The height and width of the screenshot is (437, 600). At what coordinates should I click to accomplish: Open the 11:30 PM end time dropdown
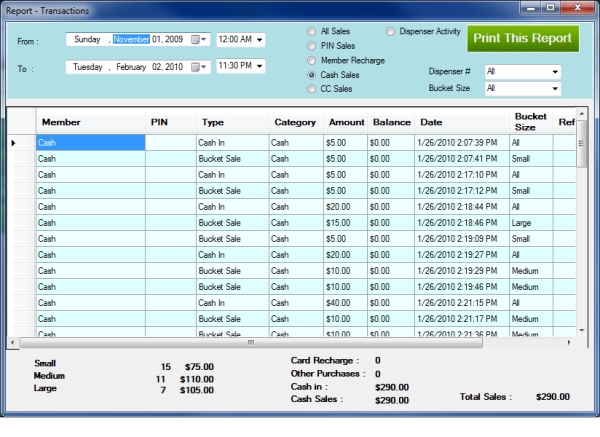pos(260,67)
